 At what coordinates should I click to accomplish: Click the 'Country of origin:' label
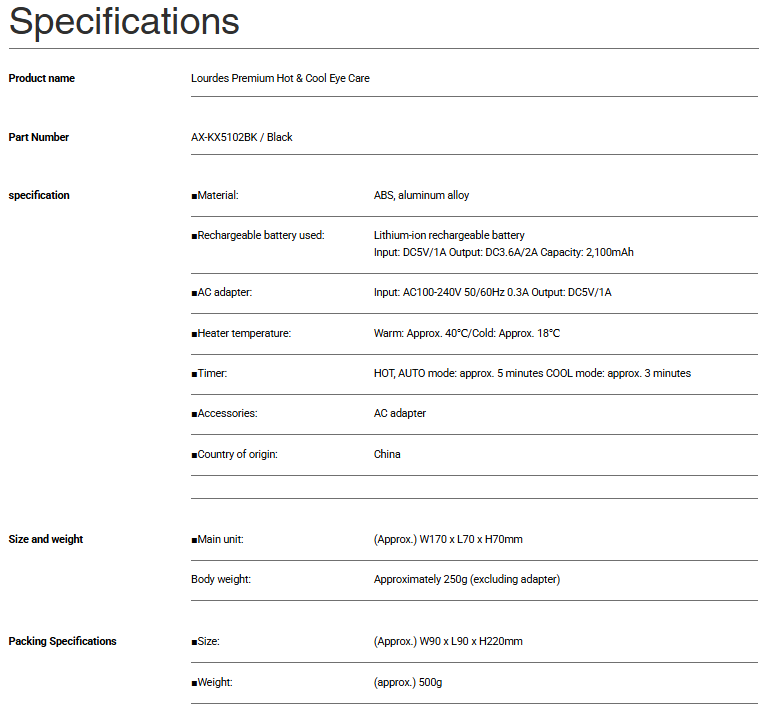[235, 455]
